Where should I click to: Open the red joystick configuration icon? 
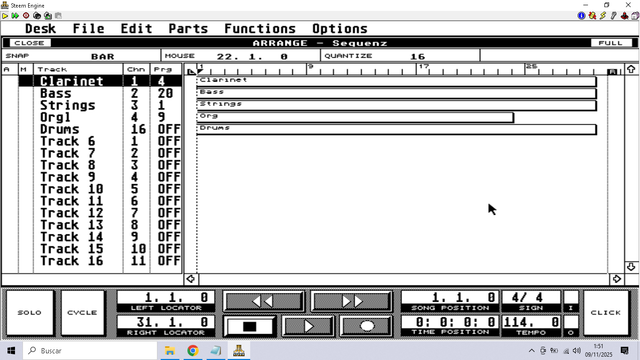[x=624, y=16]
